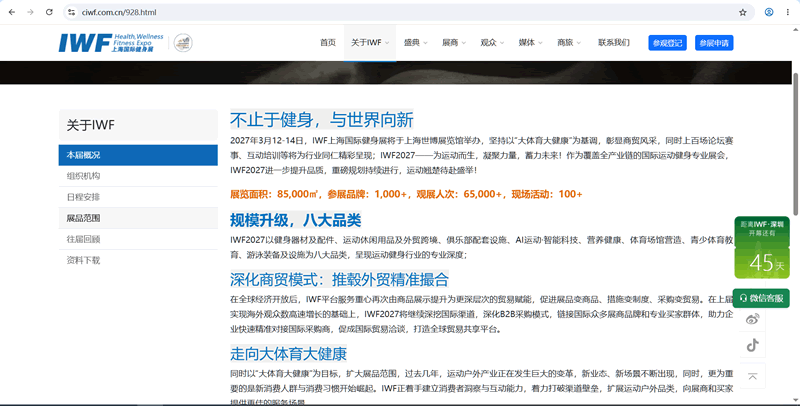Expand the 盛典 dropdown menu
The height and width of the screenshot is (406, 800).
415,43
